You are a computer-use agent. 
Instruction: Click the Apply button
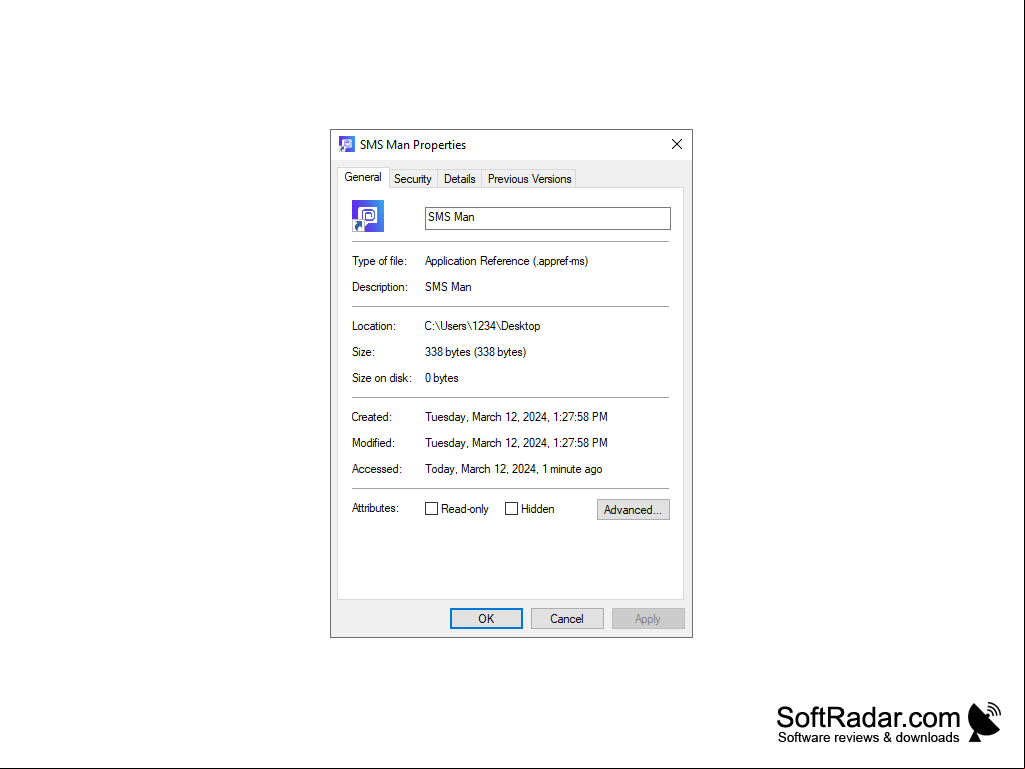648,619
